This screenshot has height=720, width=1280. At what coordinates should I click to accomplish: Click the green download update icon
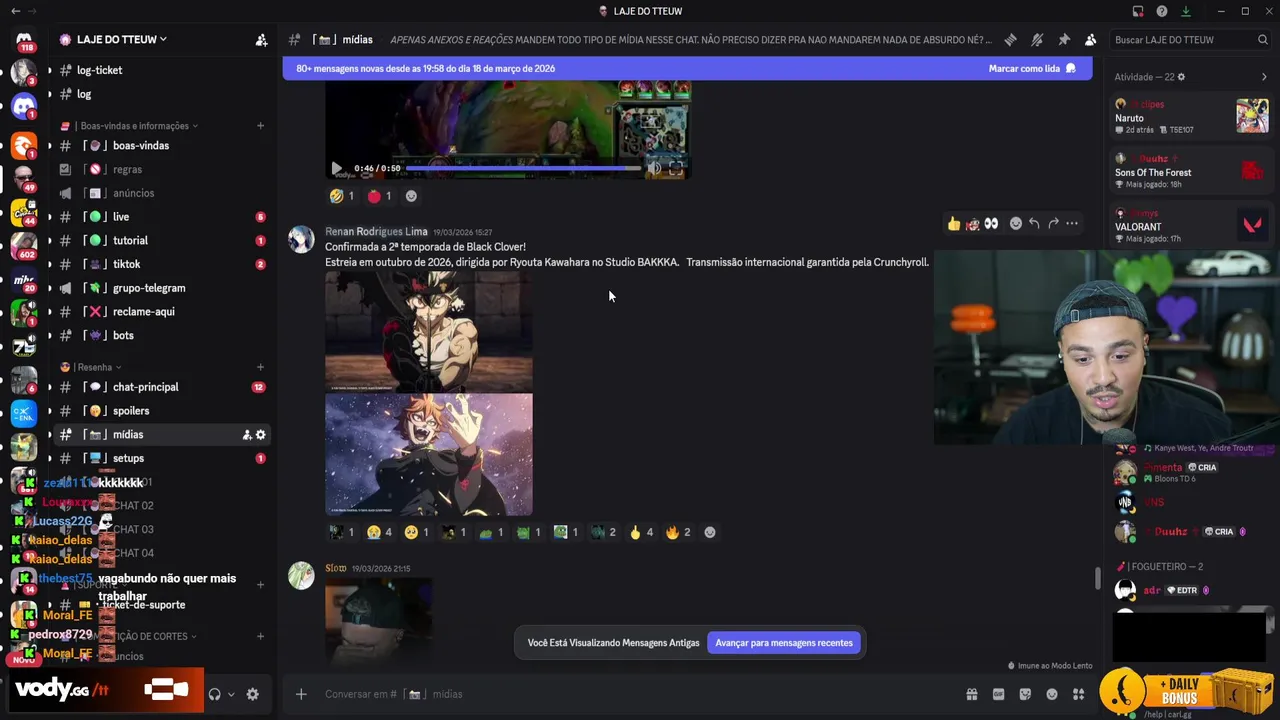(x=1186, y=11)
